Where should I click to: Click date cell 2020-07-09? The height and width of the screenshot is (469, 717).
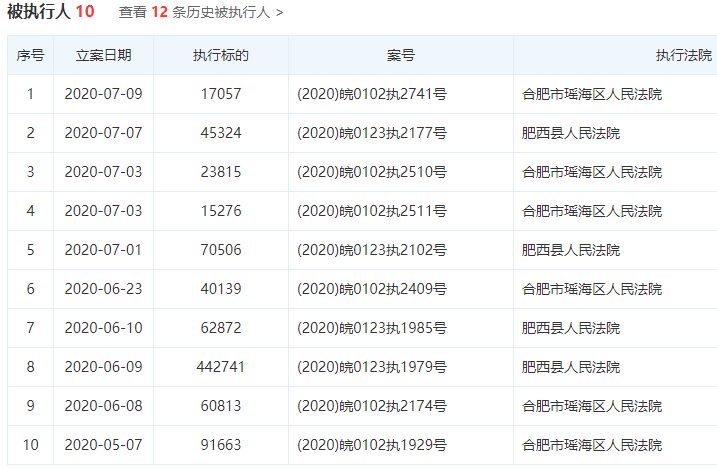103,94
